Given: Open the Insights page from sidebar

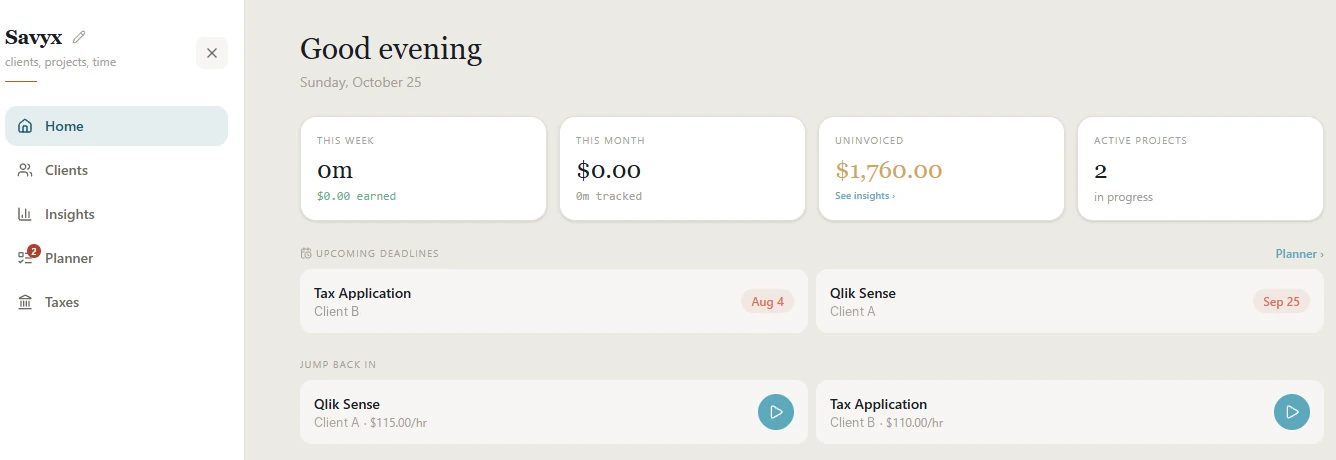Looking at the screenshot, I should pyautogui.click(x=116, y=214).
